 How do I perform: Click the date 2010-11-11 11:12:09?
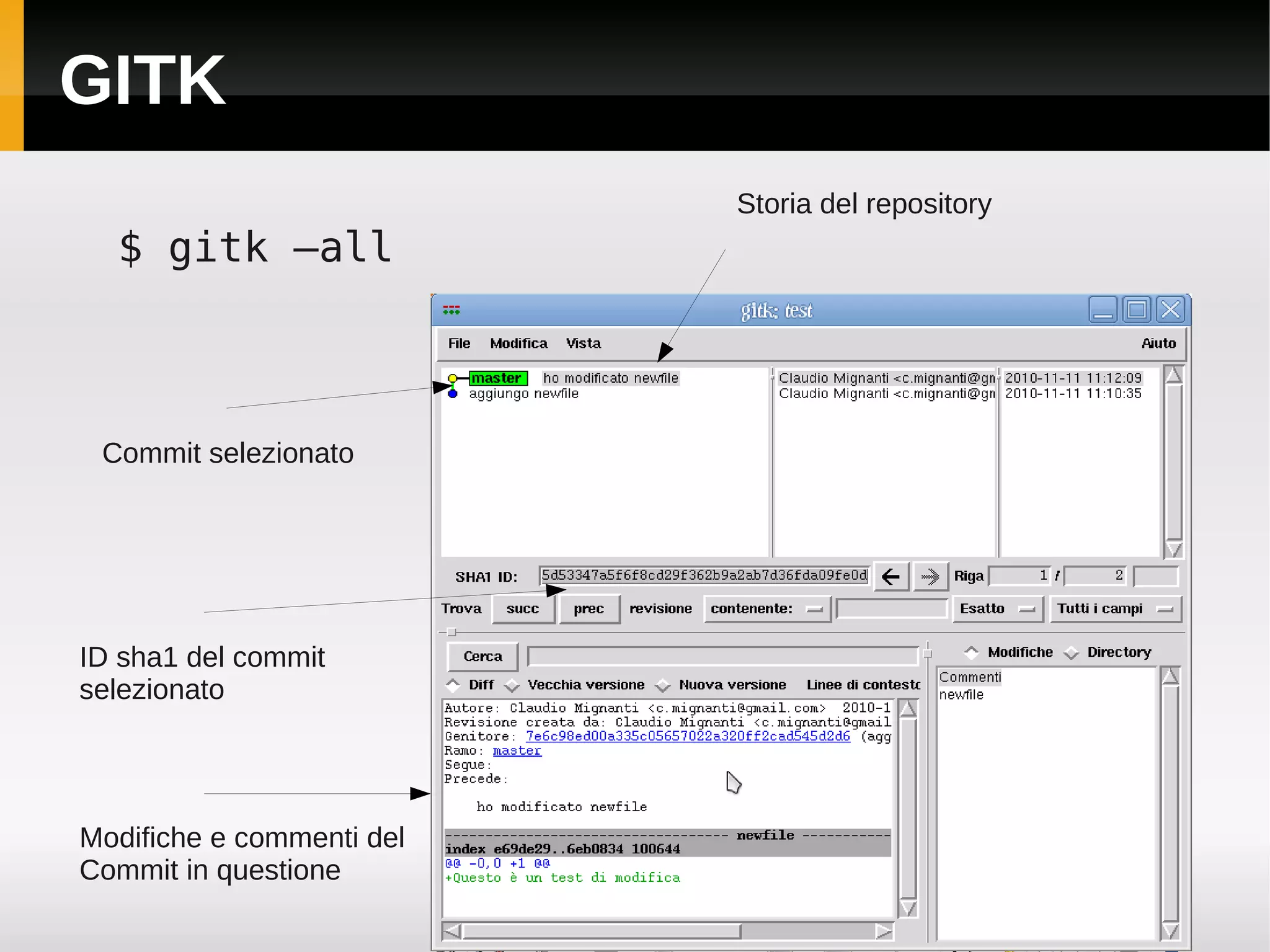pos(1073,378)
